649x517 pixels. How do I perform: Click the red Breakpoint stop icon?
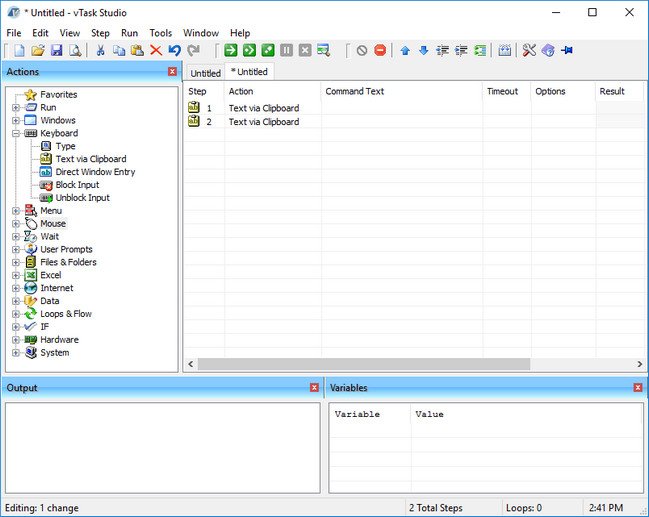pos(380,50)
